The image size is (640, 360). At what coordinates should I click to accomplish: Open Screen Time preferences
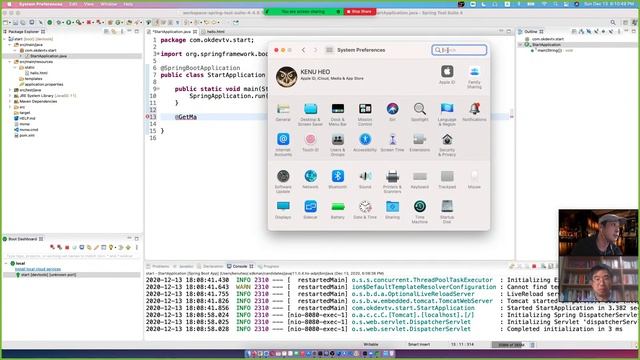[x=392, y=142]
